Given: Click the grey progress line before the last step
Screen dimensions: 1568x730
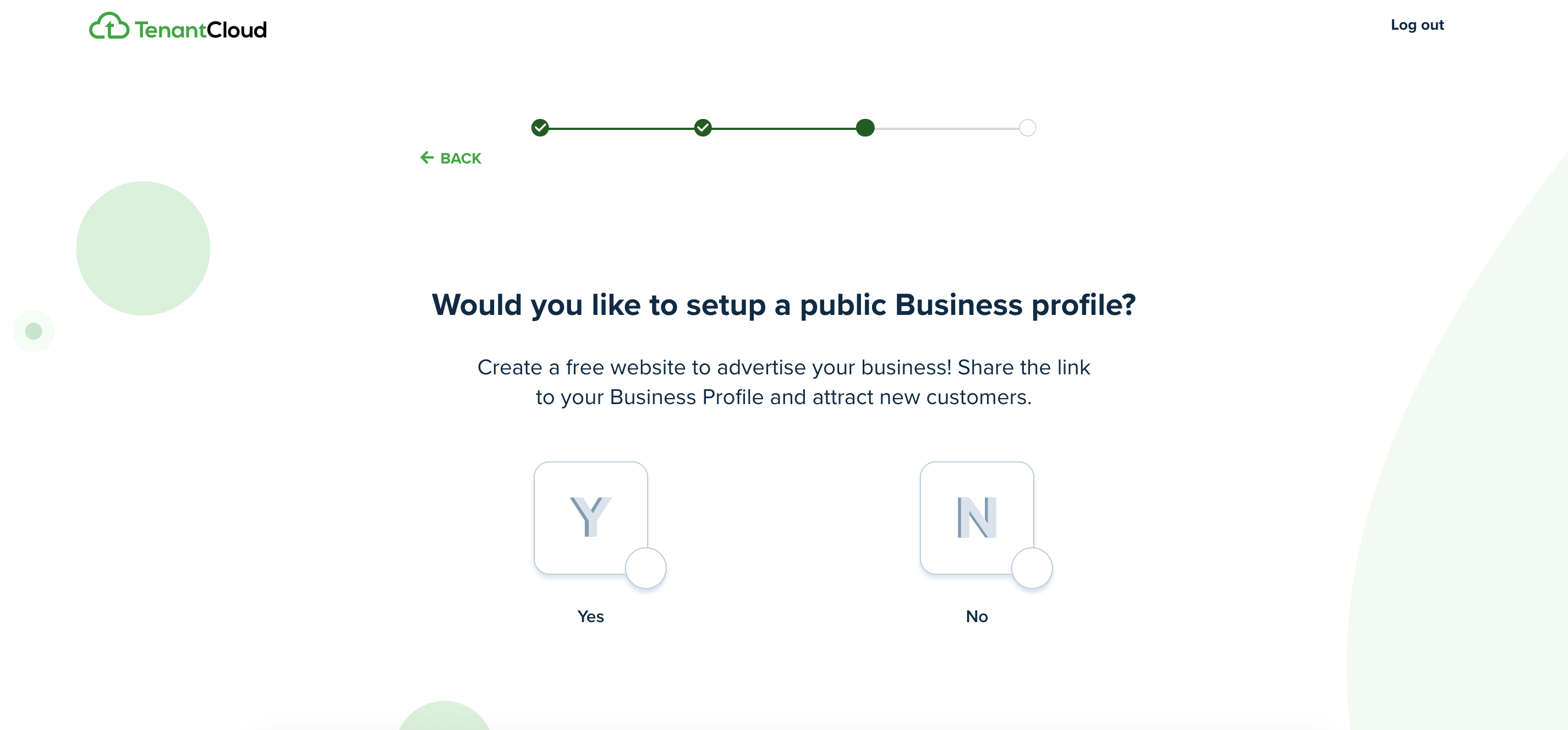Looking at the screenshot, I should click(x=946, y=128).
